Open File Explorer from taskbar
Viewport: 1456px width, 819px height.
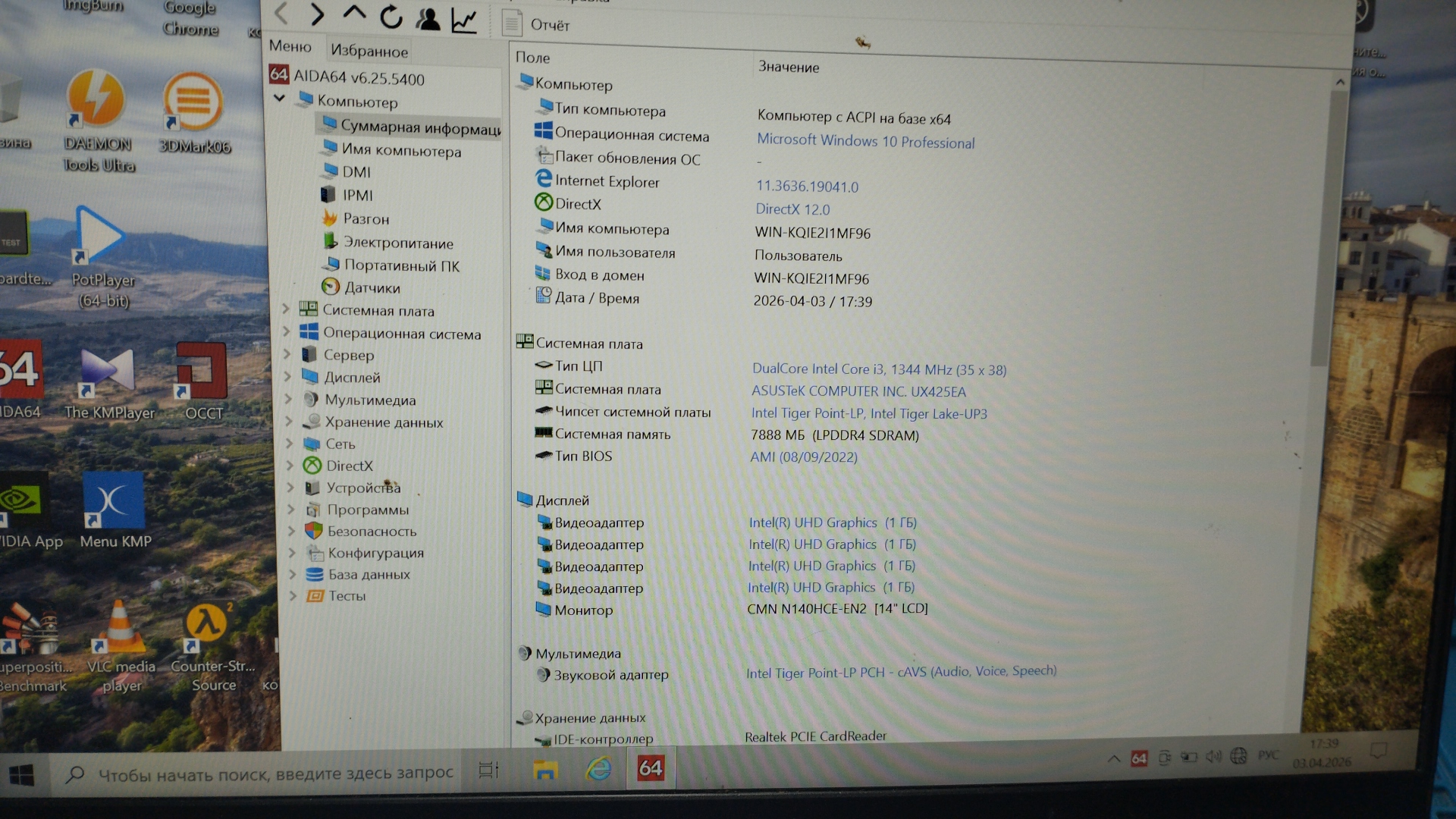point(545,770)
